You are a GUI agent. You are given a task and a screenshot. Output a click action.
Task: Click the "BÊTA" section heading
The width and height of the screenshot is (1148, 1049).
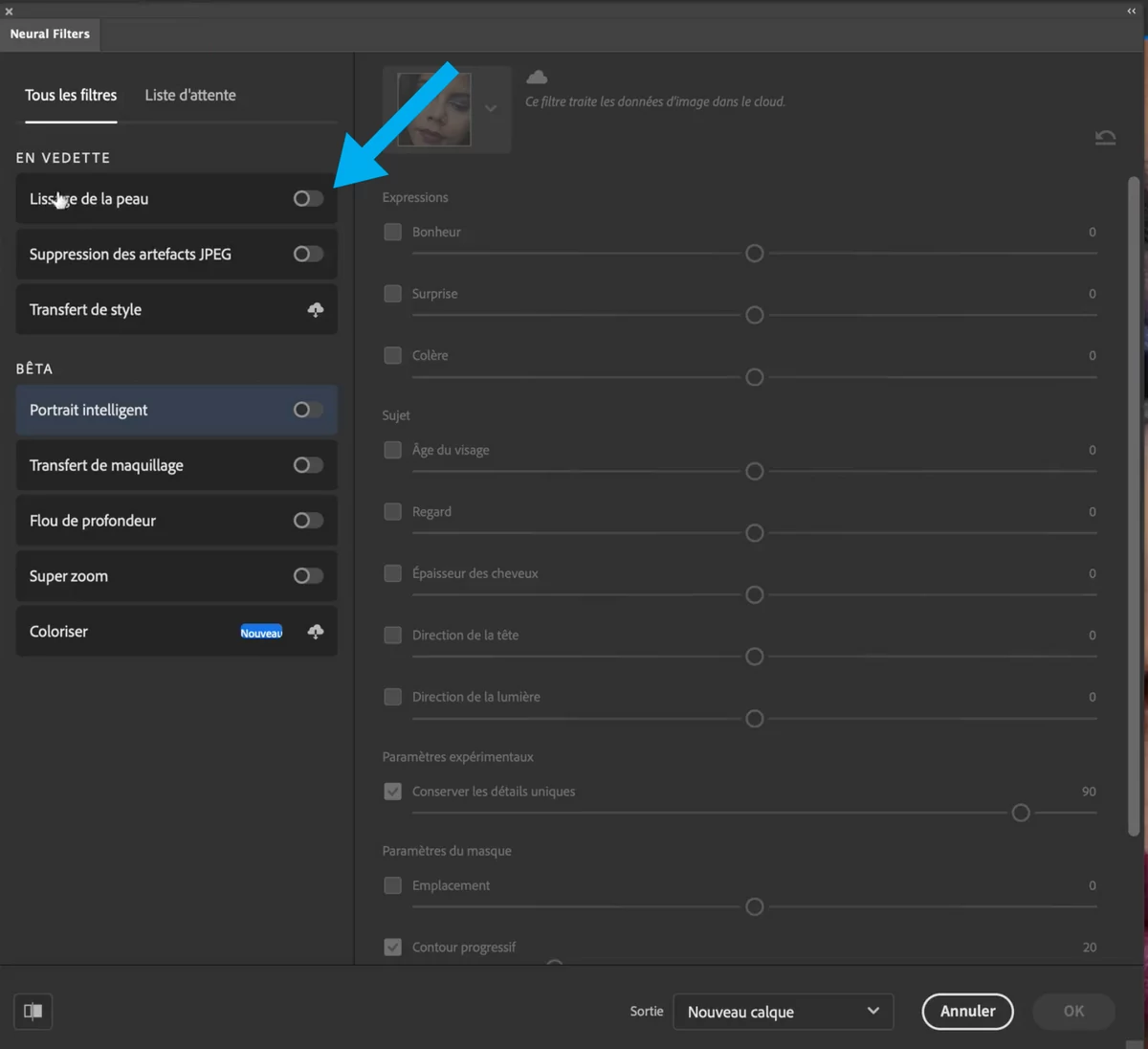coord(34,368)
